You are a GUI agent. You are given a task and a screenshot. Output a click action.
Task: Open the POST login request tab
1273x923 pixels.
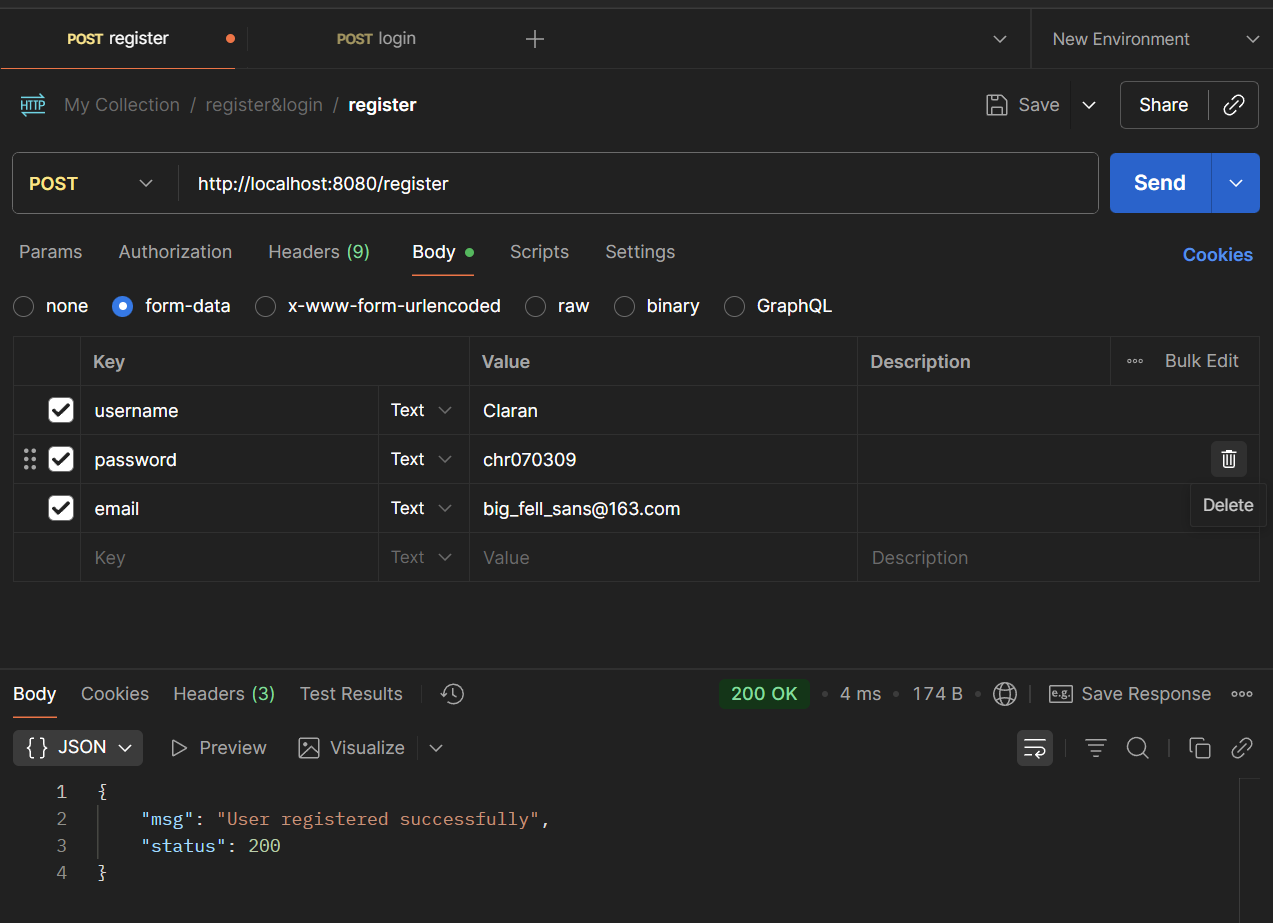click(x=376, y=39)
